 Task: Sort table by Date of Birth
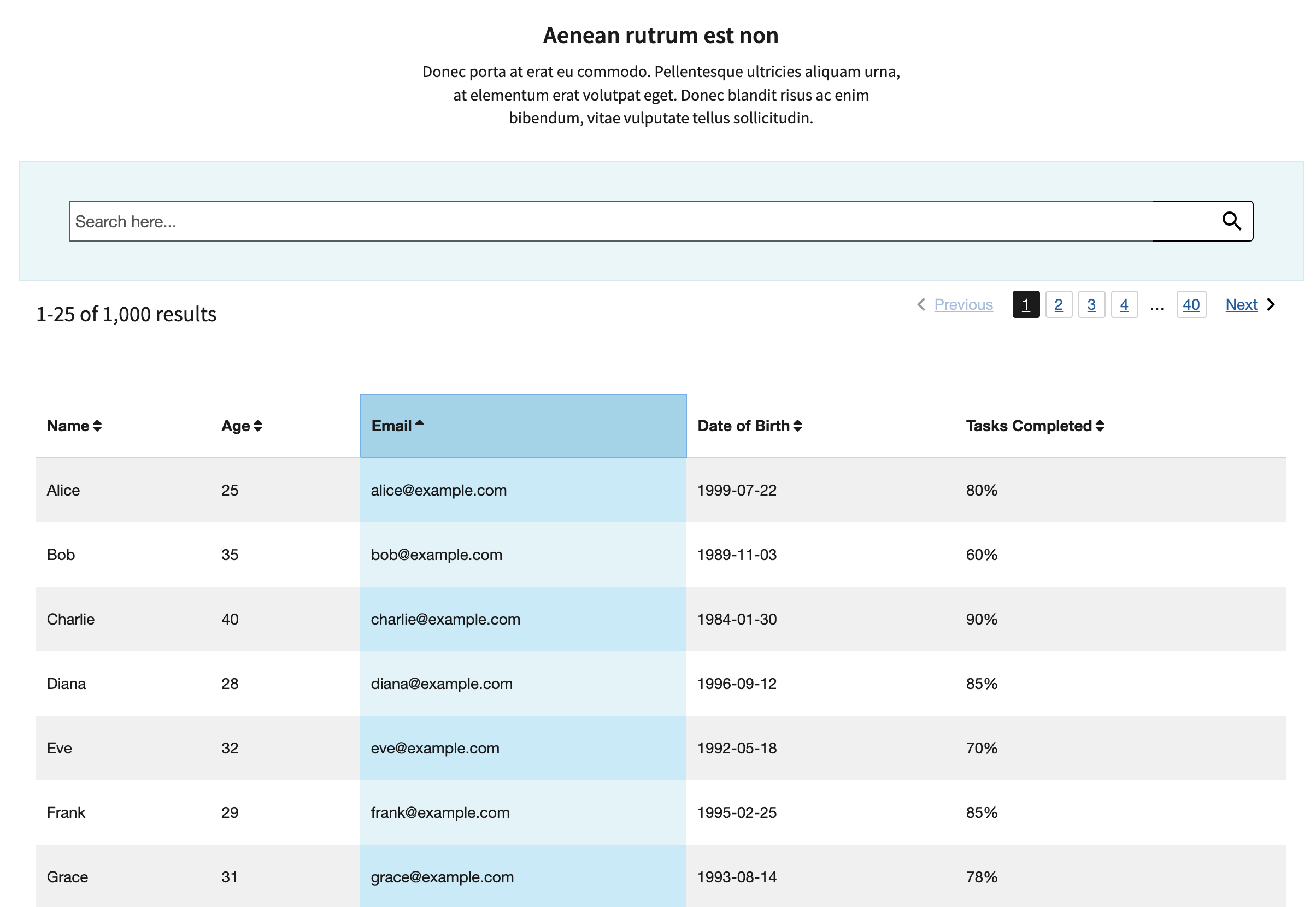click(749, 426)
